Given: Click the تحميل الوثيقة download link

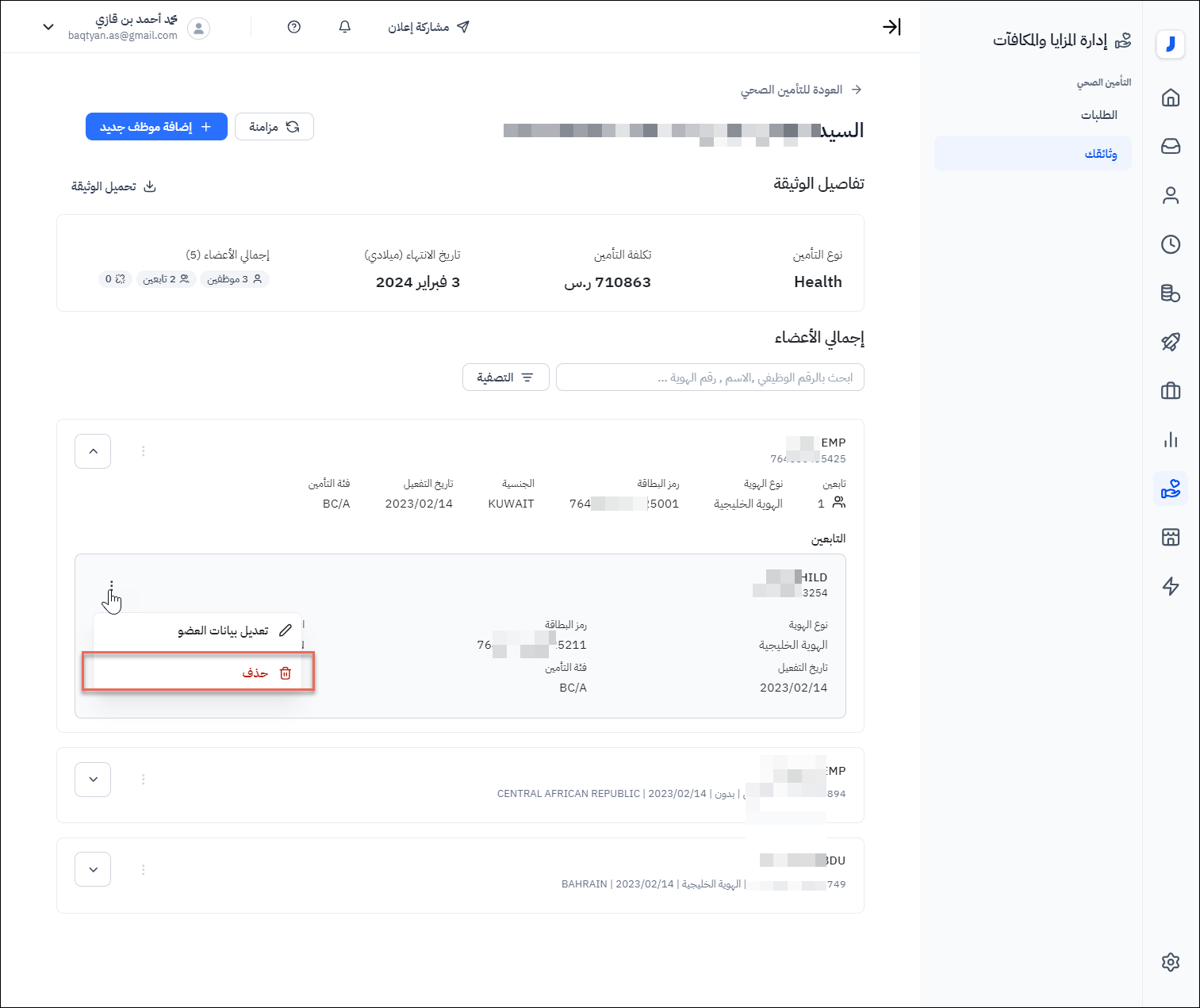Looking at the screenshot, I should coord(113,187).
